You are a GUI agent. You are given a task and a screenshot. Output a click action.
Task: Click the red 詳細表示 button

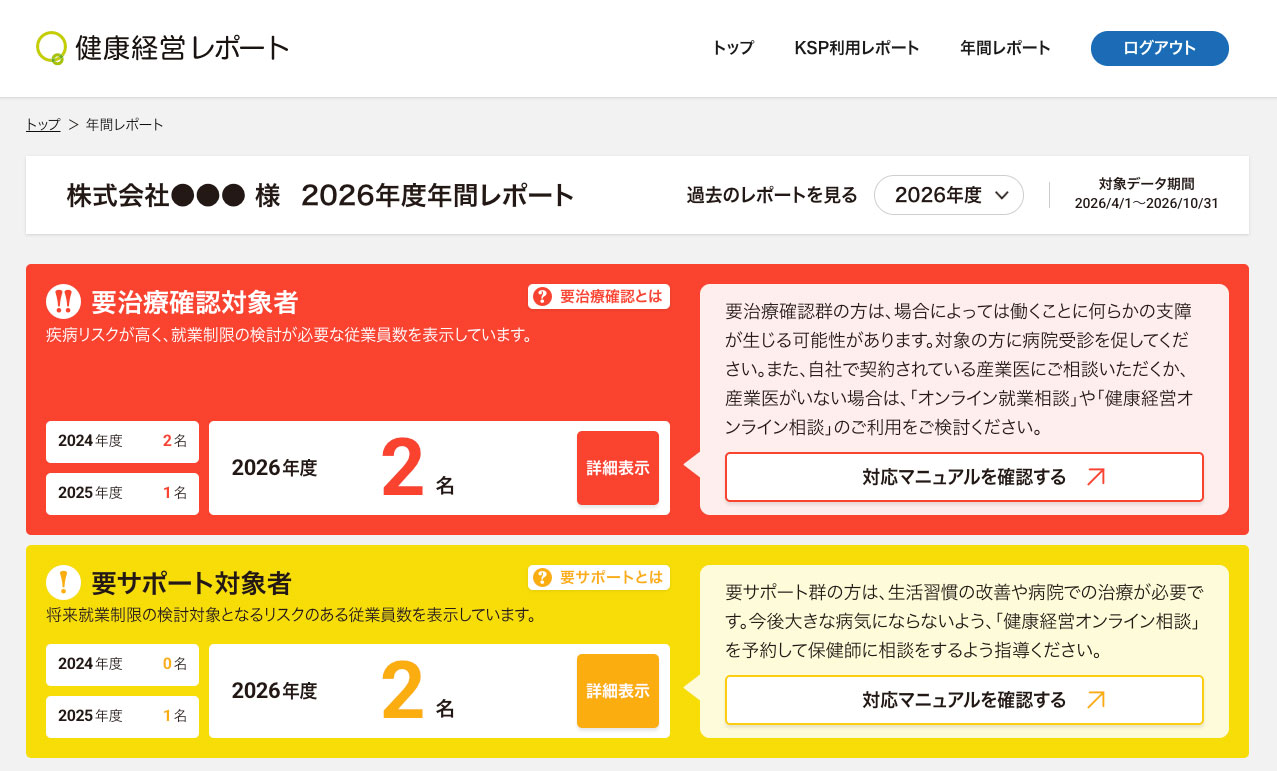[618, 468]
